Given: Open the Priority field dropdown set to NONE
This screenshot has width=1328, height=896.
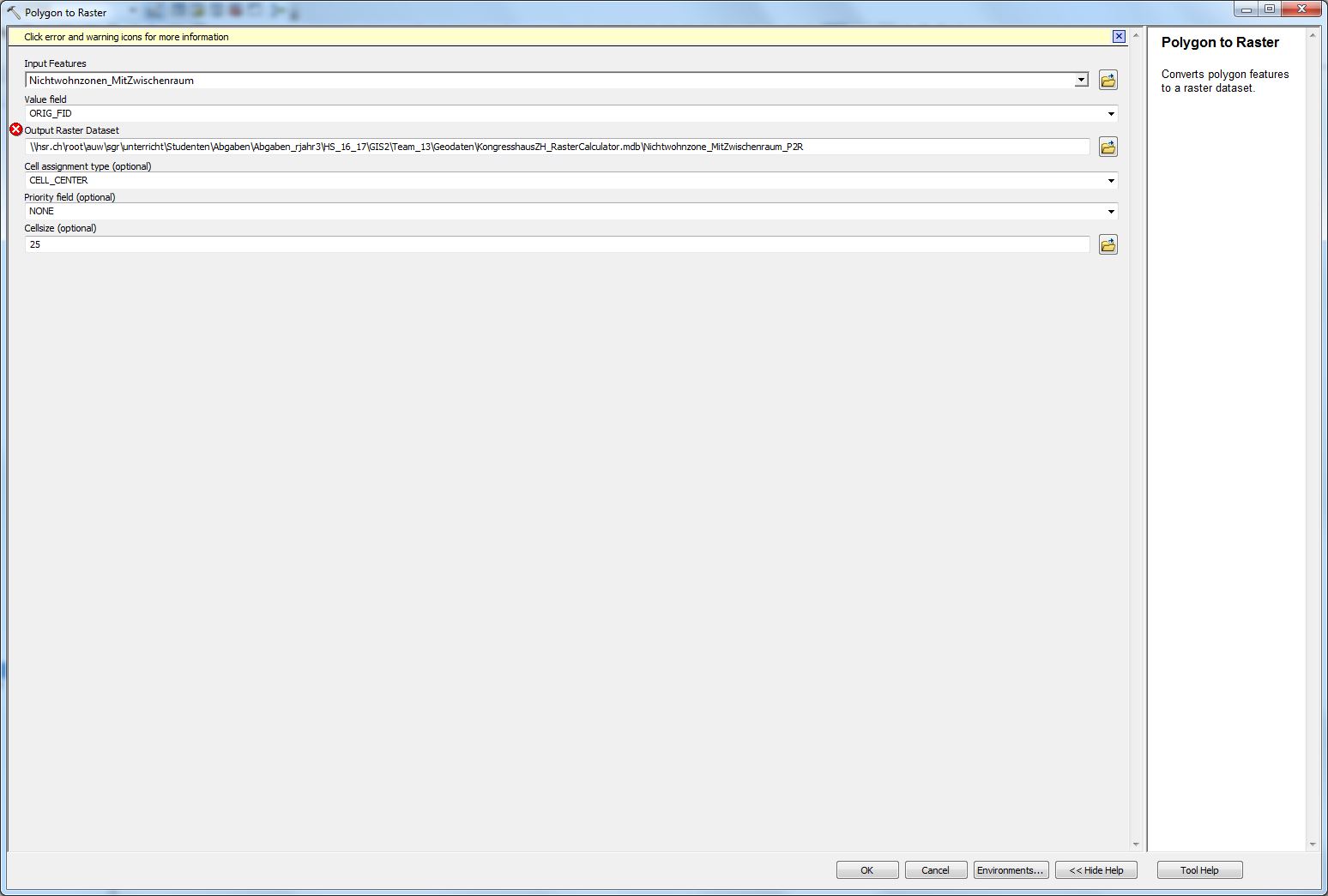Looking at the screenshot, I should (x=1111, y=212).
